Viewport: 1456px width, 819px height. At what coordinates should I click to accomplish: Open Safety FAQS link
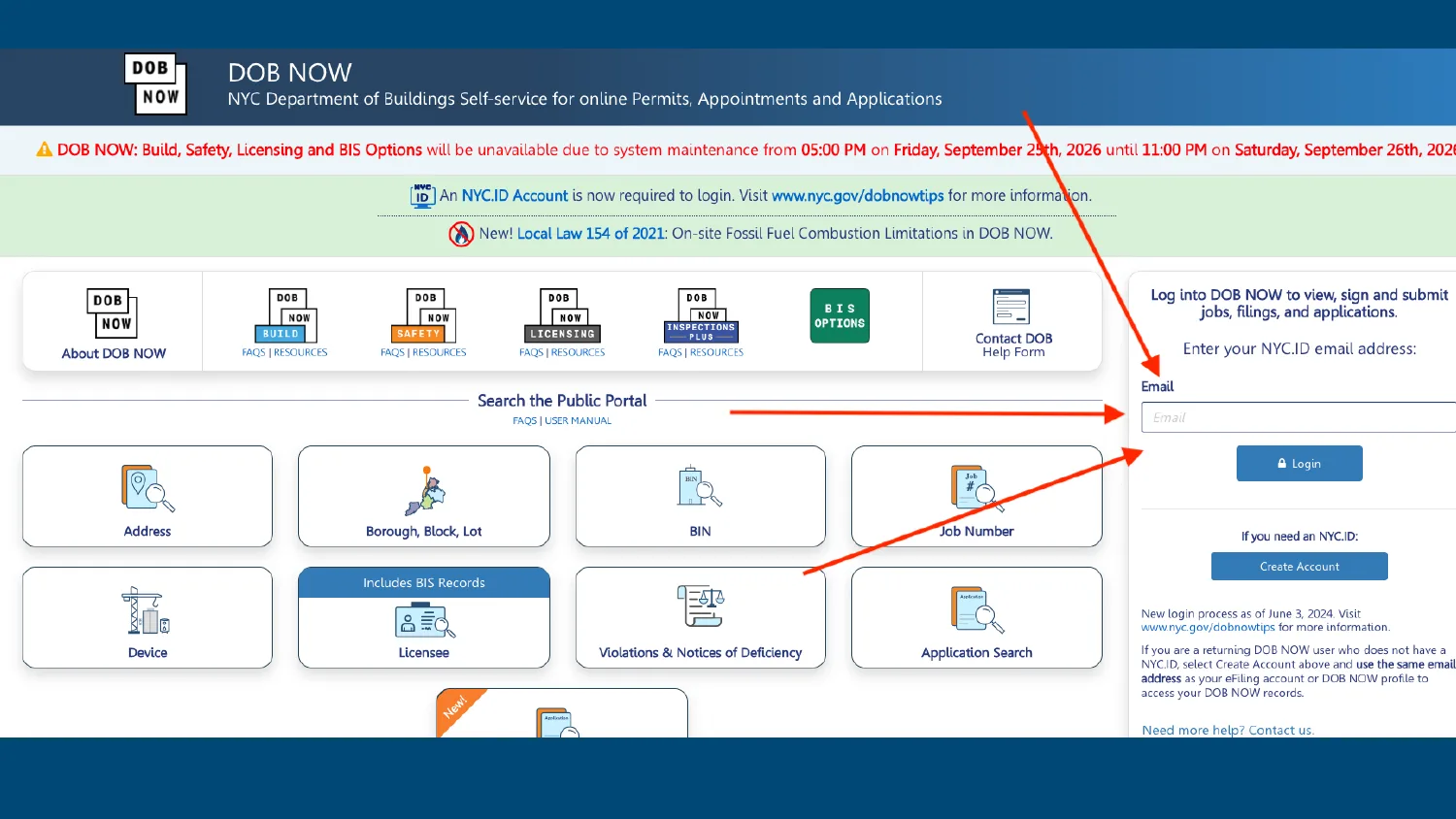click(x=392, y=353)
